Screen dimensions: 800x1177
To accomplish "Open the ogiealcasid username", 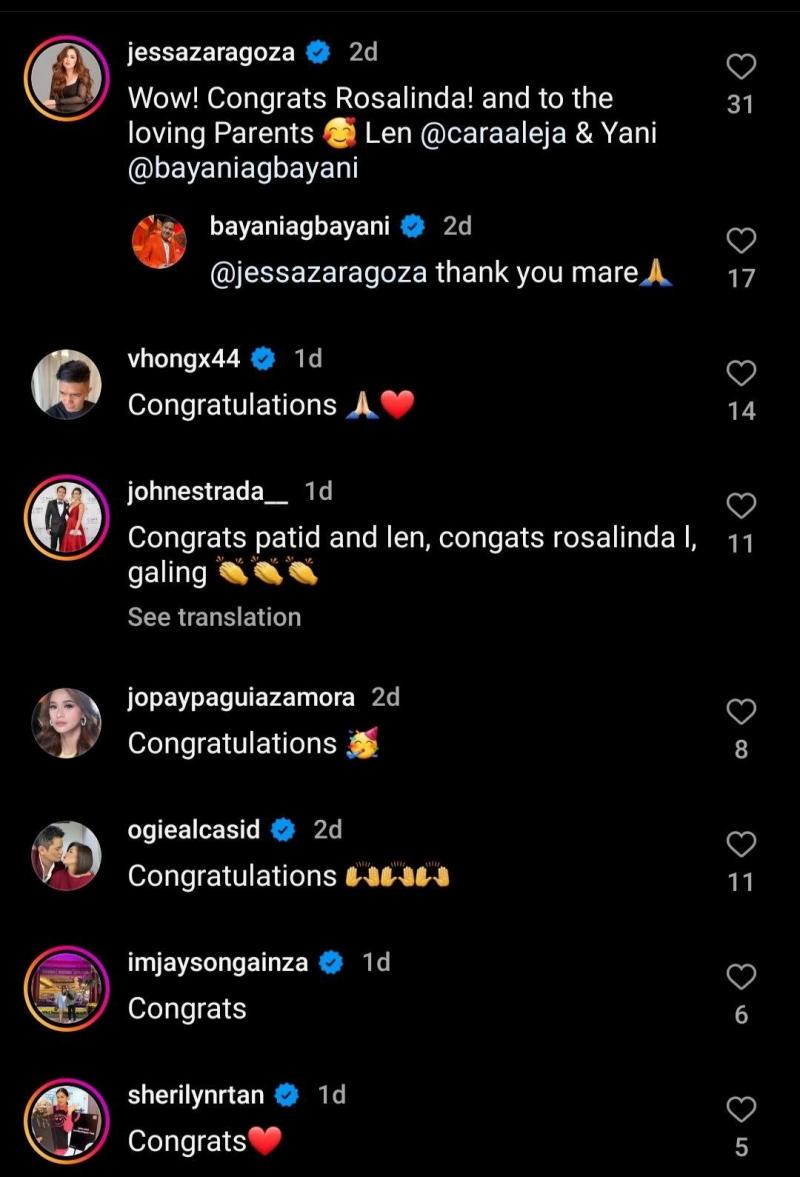I will (x=194, y=829).
